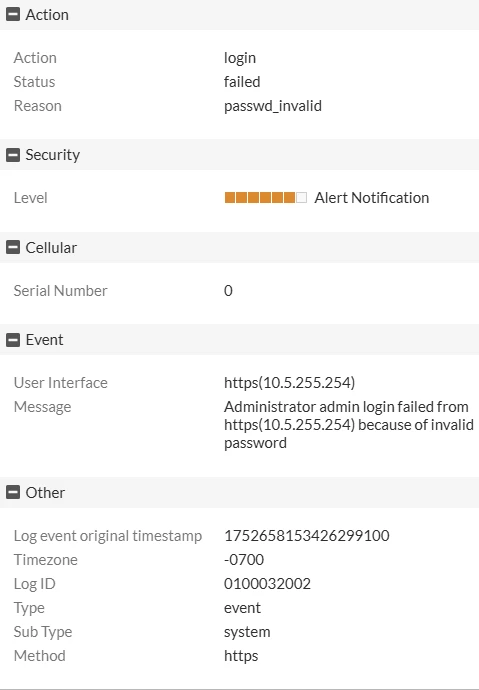Click the passwd_invalid reason value

tap(273, 106)
